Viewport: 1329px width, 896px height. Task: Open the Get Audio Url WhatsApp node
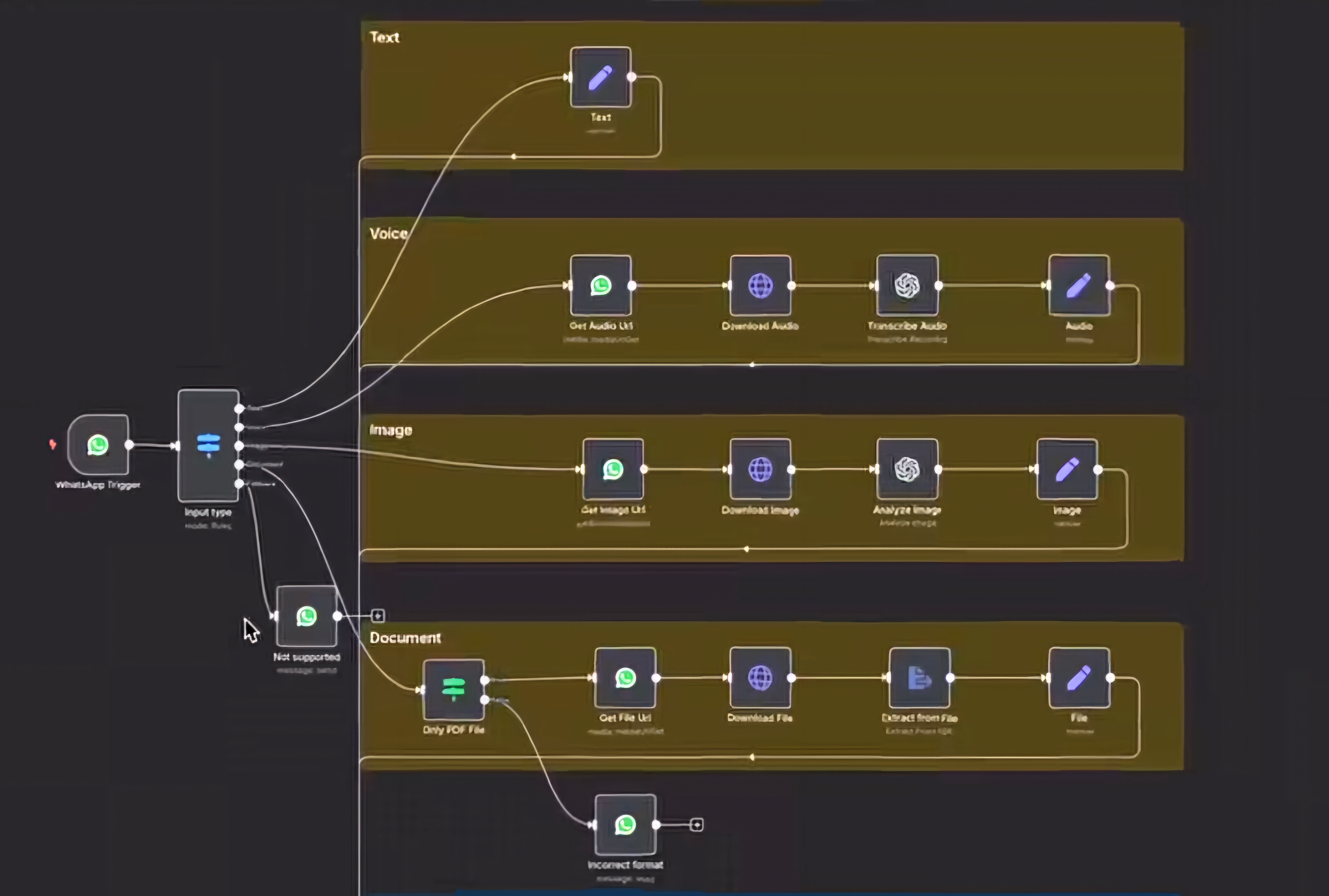(600, 285)
